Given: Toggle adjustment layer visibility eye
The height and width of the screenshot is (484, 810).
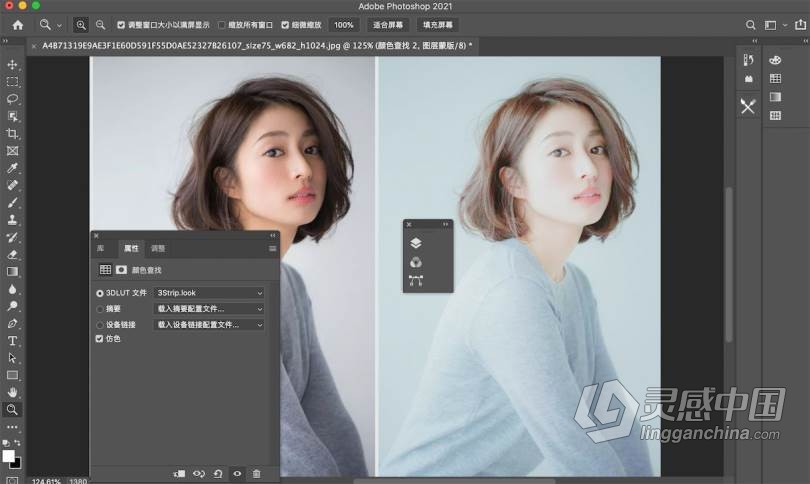Looking at the screenshot, I should click(x=237, y=474).
